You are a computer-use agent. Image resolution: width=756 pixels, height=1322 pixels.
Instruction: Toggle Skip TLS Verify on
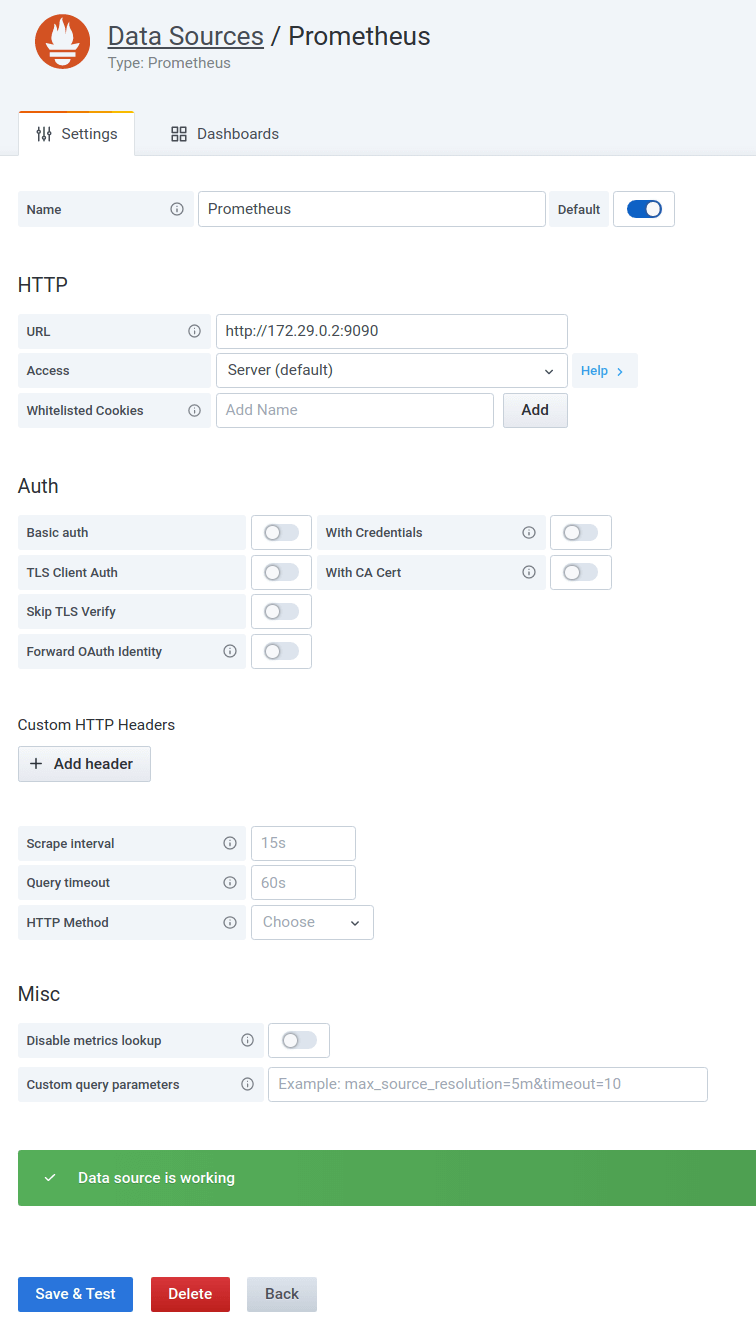pos(281,611)
